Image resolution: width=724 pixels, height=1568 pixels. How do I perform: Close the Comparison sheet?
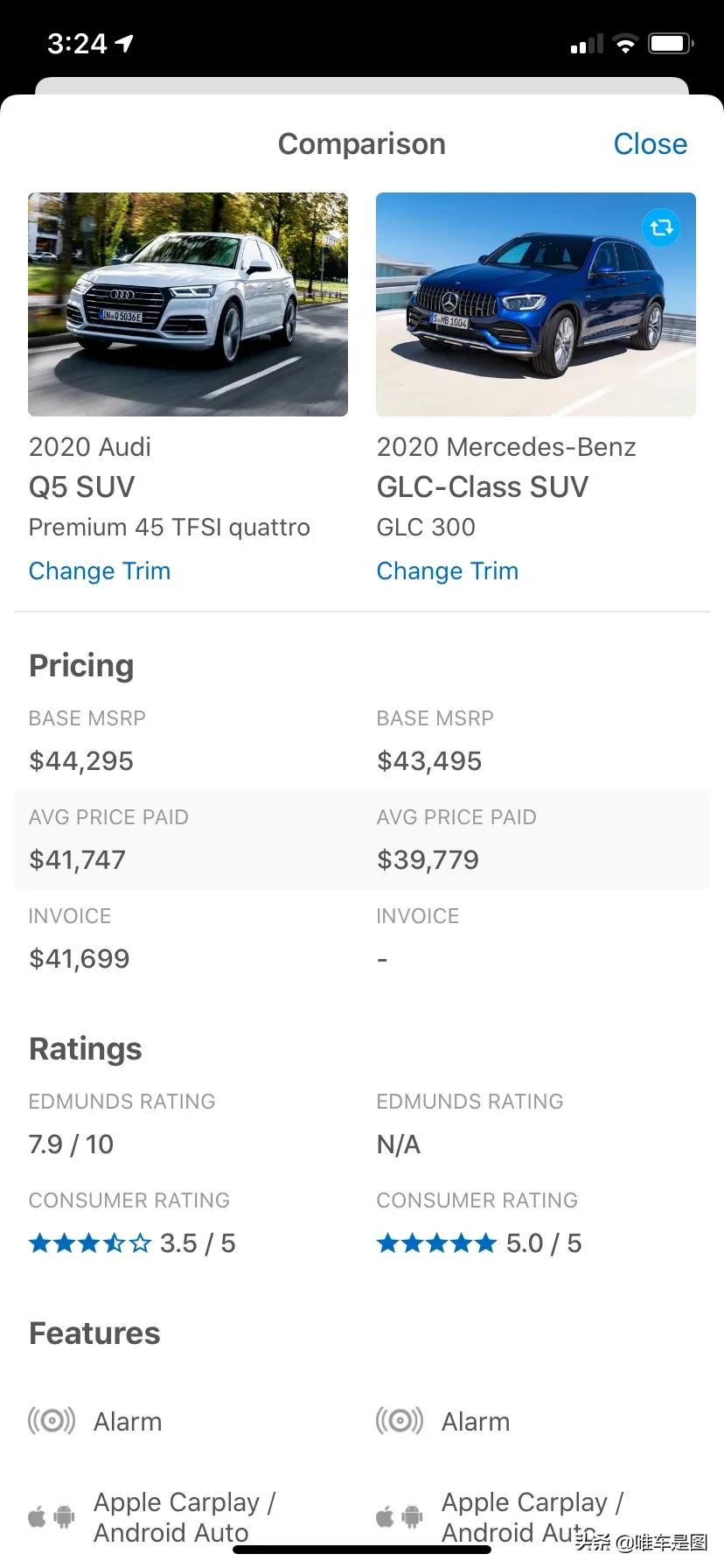click(650, 144)
